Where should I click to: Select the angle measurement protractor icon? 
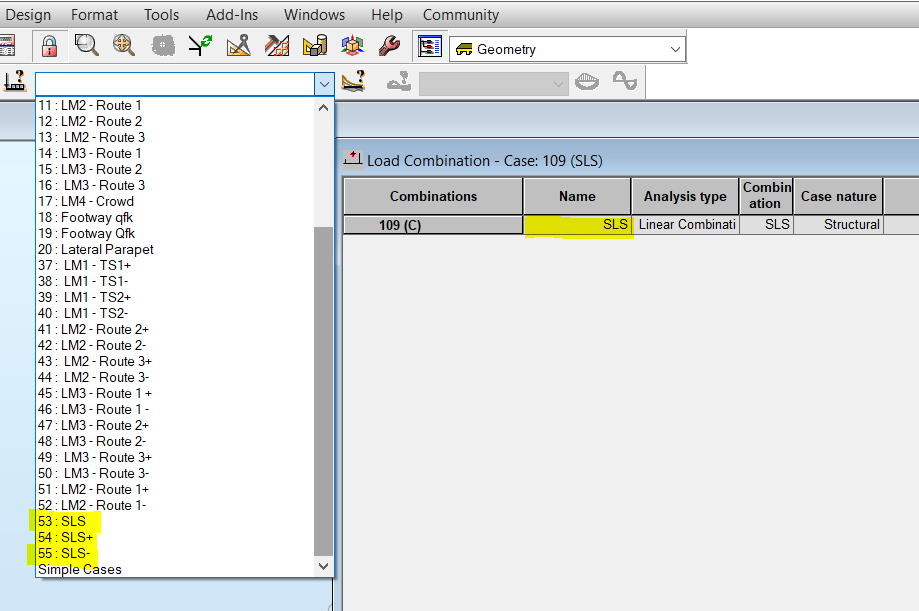[x=240, y=45]
